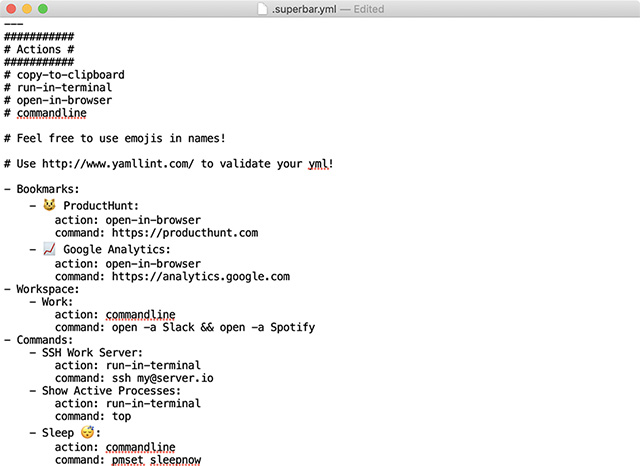640x466 pixels.
Task: Click the document icon in title bar
Action: 262,9
